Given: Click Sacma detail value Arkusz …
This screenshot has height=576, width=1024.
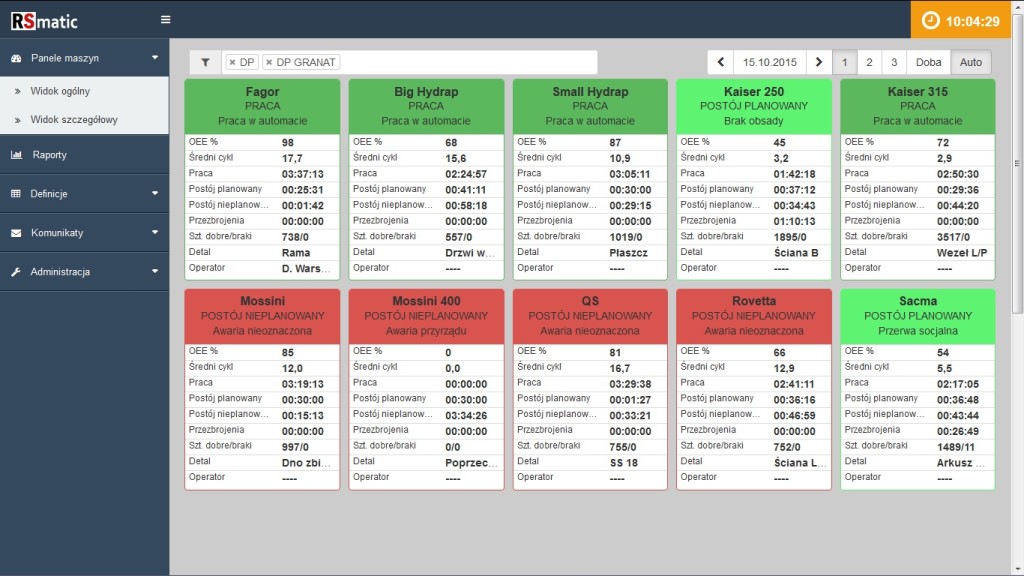Looking at the screenshot, I should click(961, 462).
